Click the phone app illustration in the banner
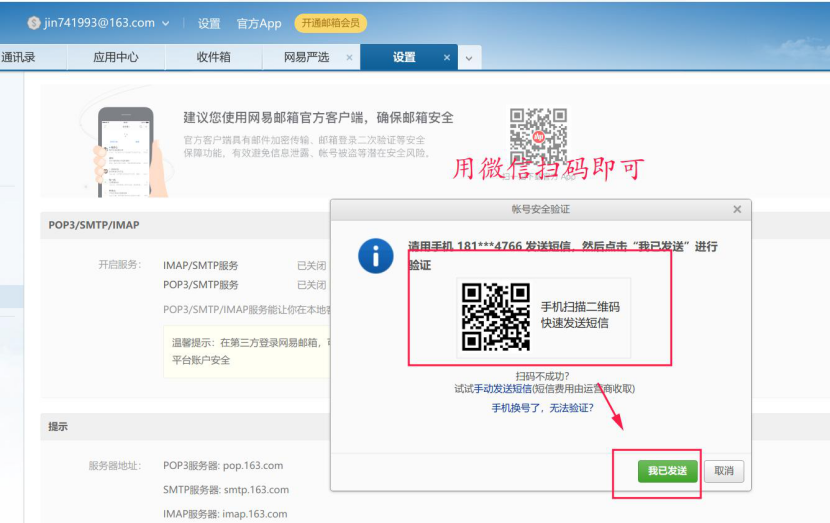830x523 pixels. (x=125, y=152)
